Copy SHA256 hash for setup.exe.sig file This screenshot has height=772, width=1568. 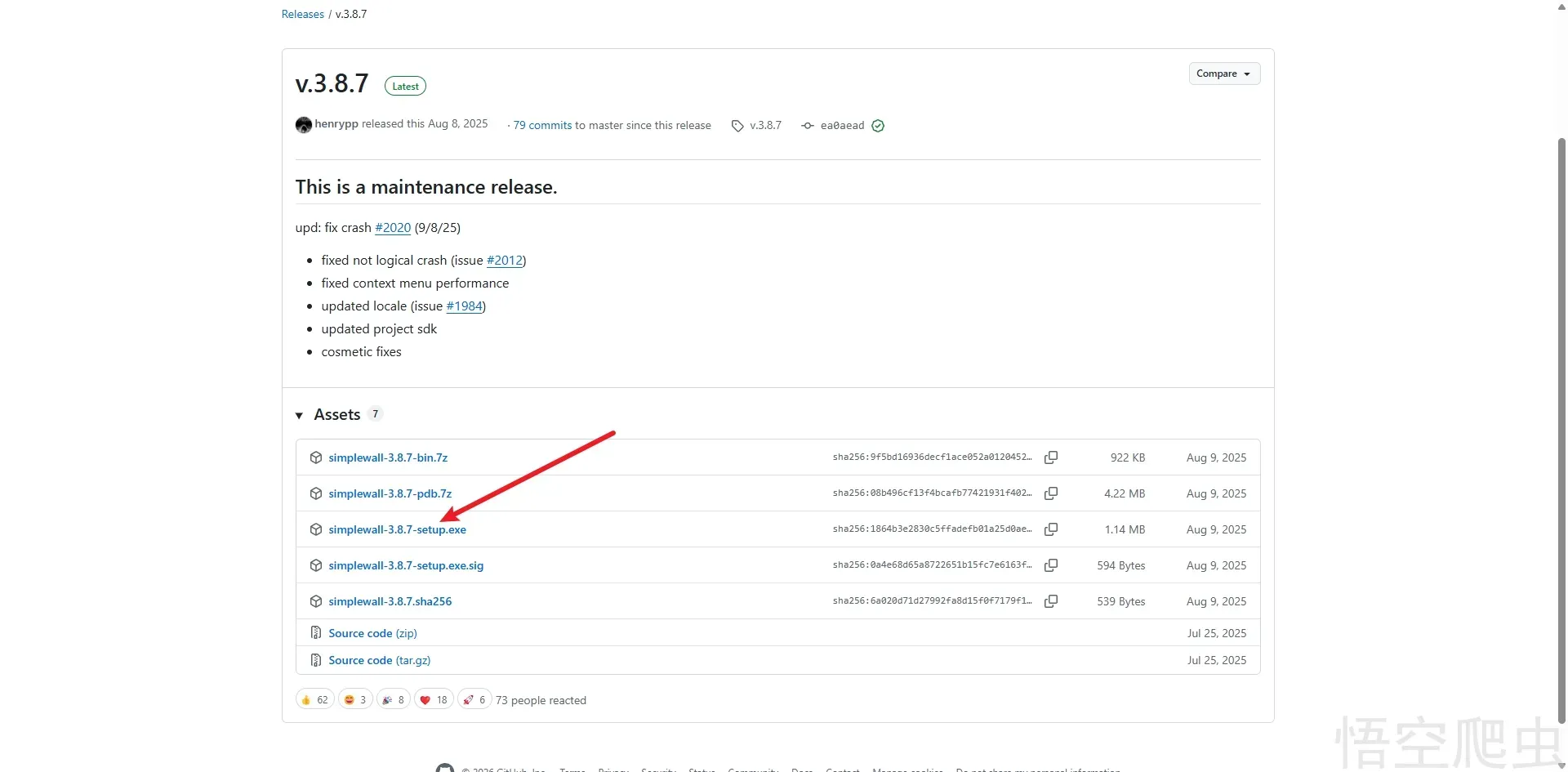pyautogui.click(x=1051, y=565)
